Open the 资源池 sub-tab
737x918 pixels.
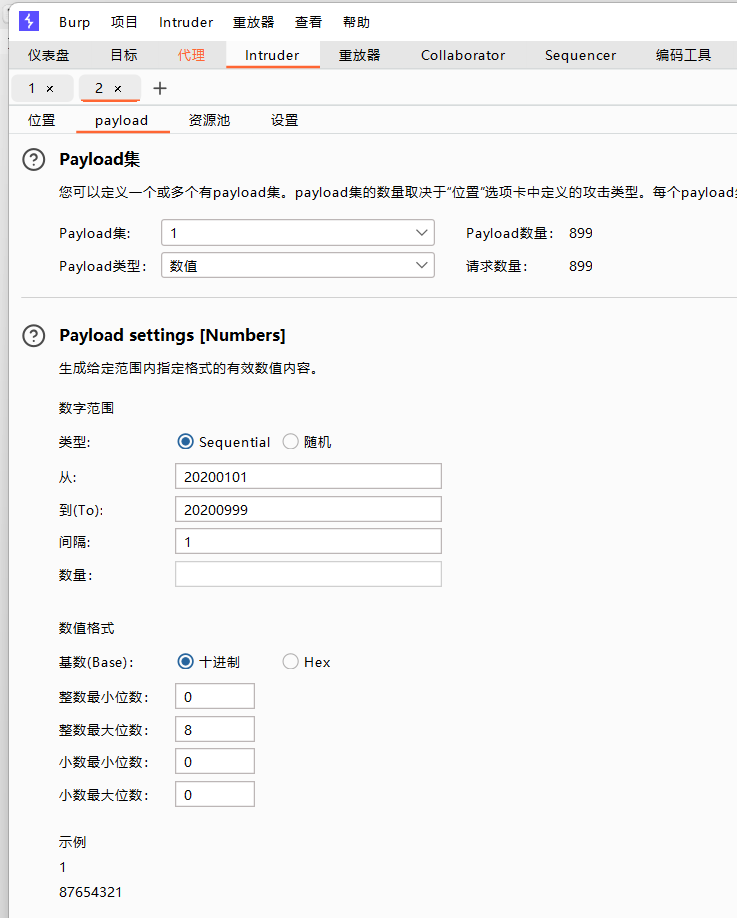[209, 120]
